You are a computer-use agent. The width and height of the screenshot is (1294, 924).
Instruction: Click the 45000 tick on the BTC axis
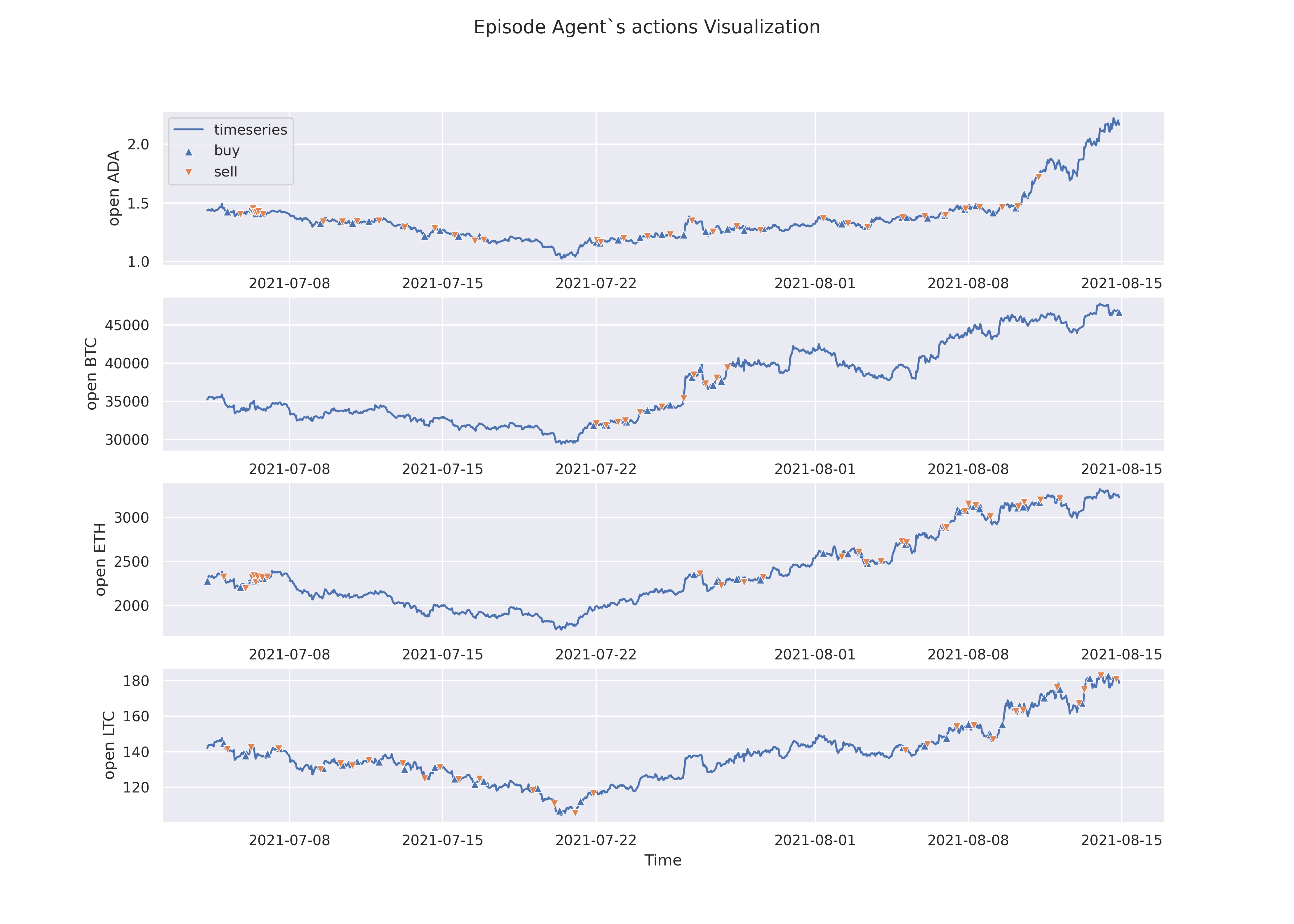(x=127, y=326)
